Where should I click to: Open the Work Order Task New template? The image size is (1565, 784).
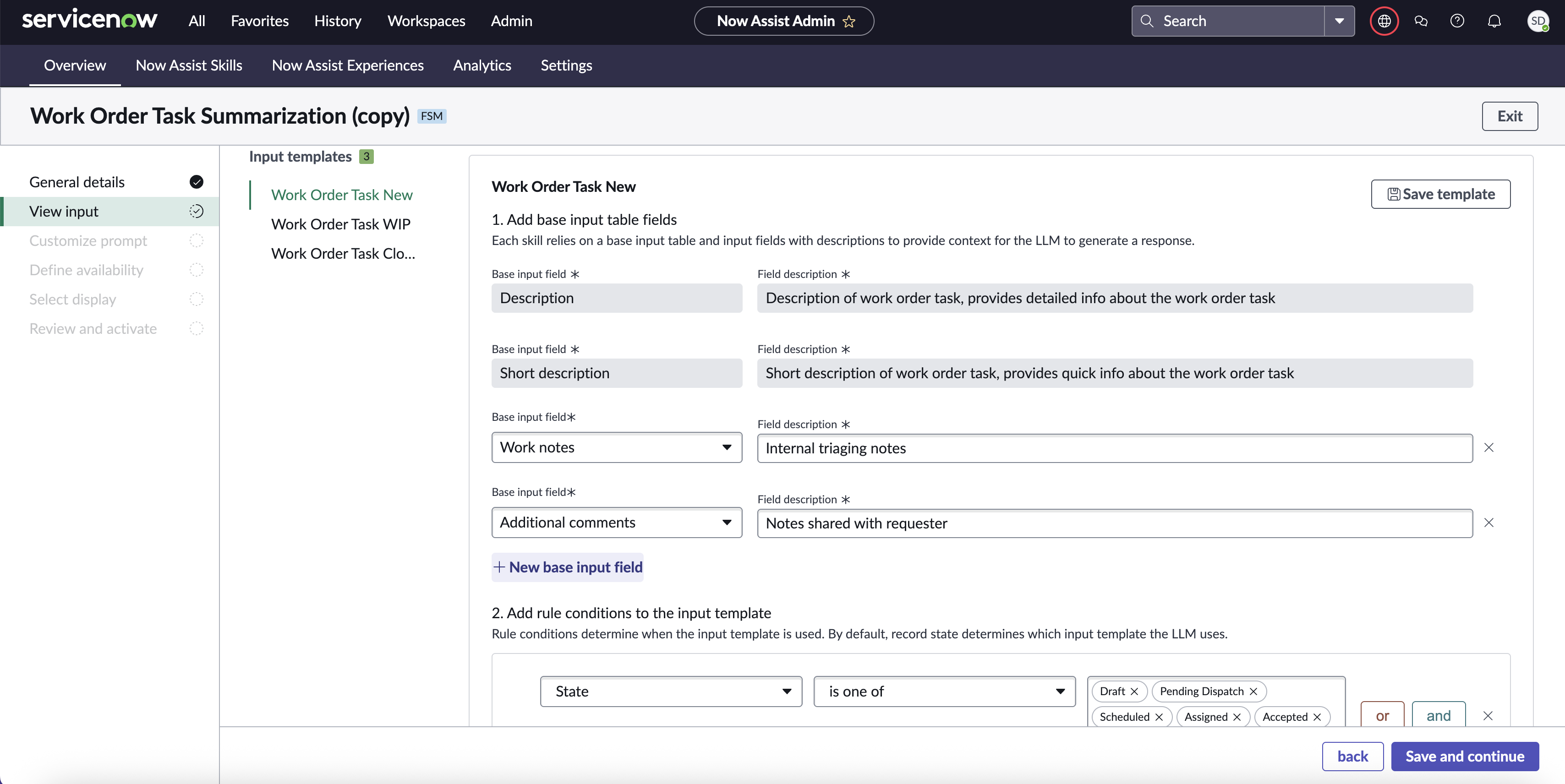[341, 194]
